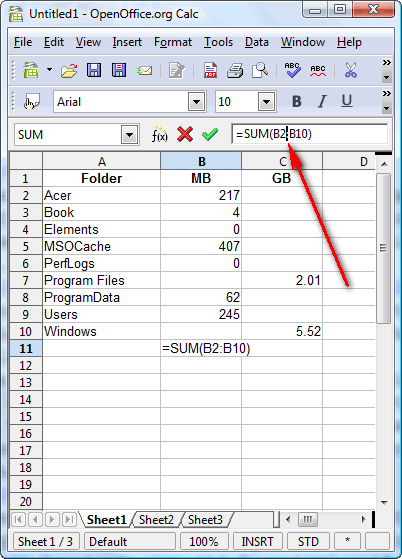Viewport: 402px width, 559px height.
Task: Expand the standard toolbar overflow chevron
Action: 386,63
